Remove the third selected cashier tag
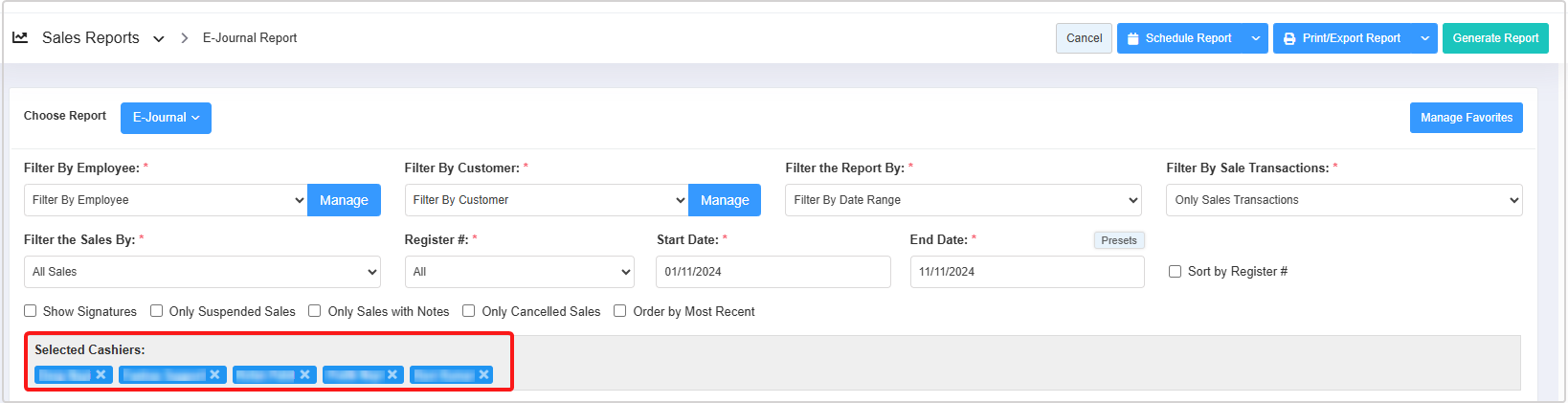 pos(304,374)
